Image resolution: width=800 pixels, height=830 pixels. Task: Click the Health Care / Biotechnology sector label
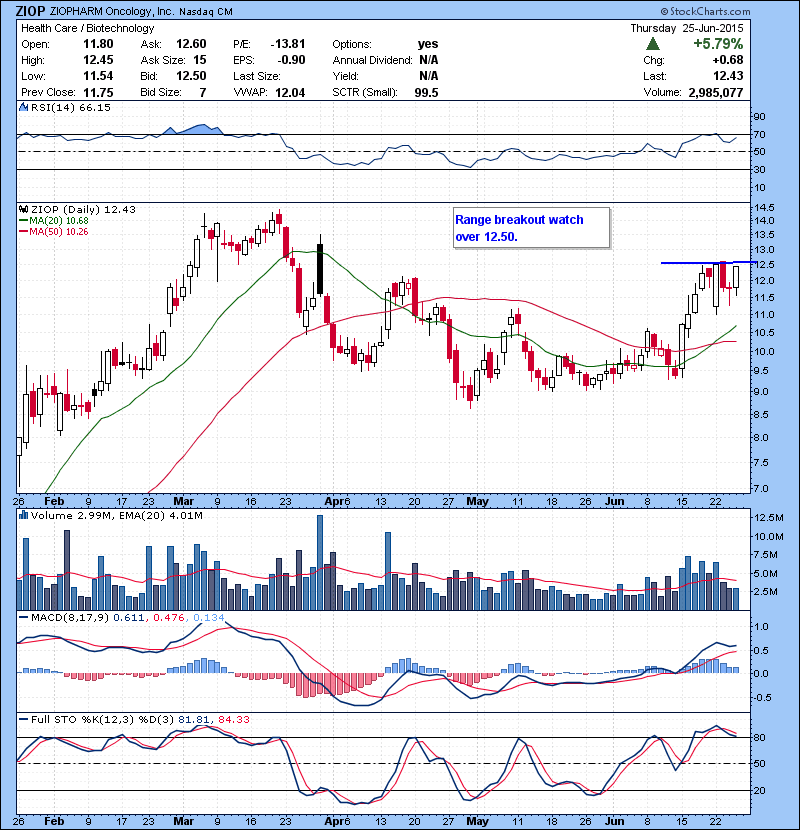(87, 28)
